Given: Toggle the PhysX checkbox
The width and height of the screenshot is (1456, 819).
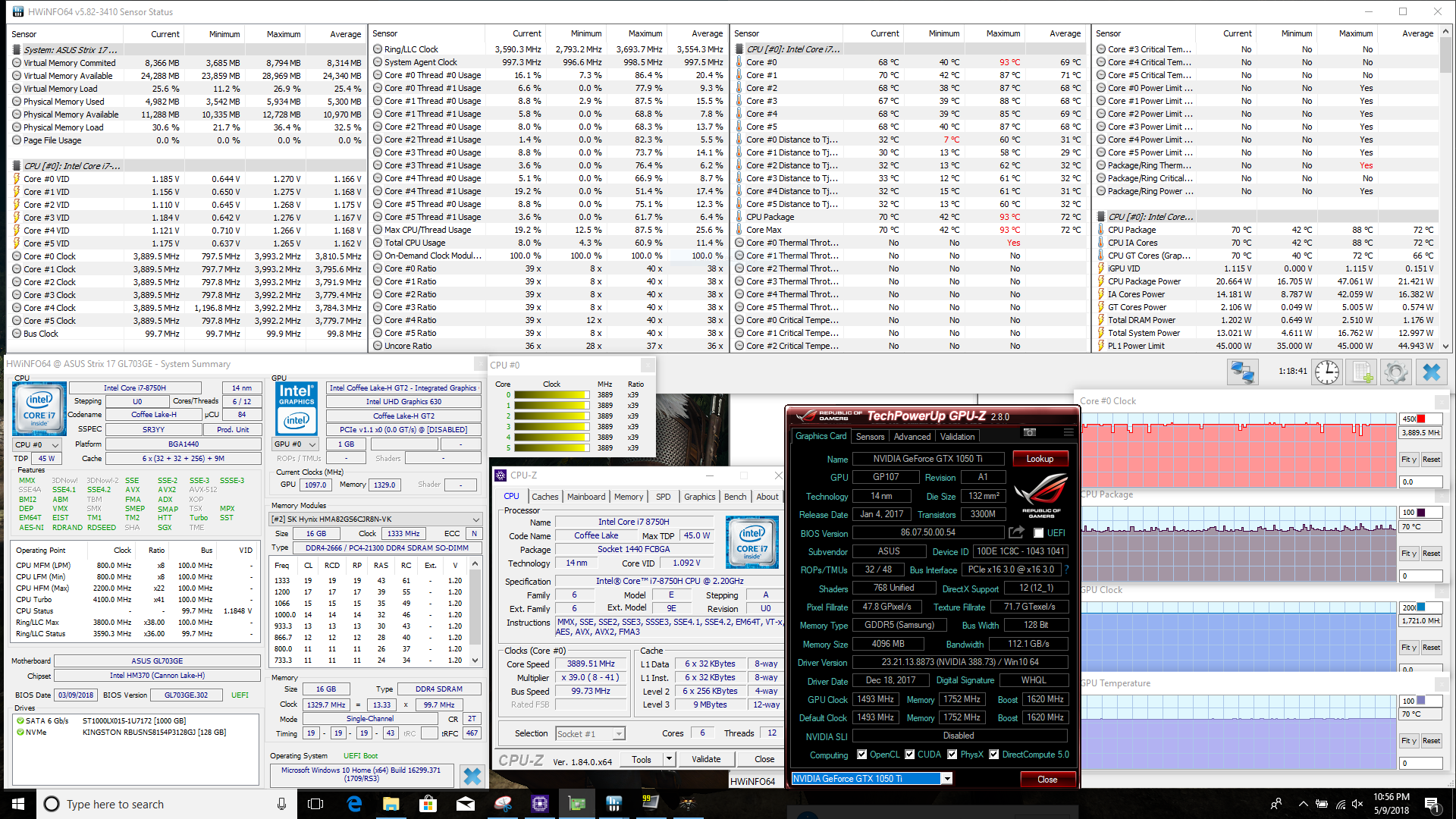Looking at the screenshot, I should coord(952,755).
